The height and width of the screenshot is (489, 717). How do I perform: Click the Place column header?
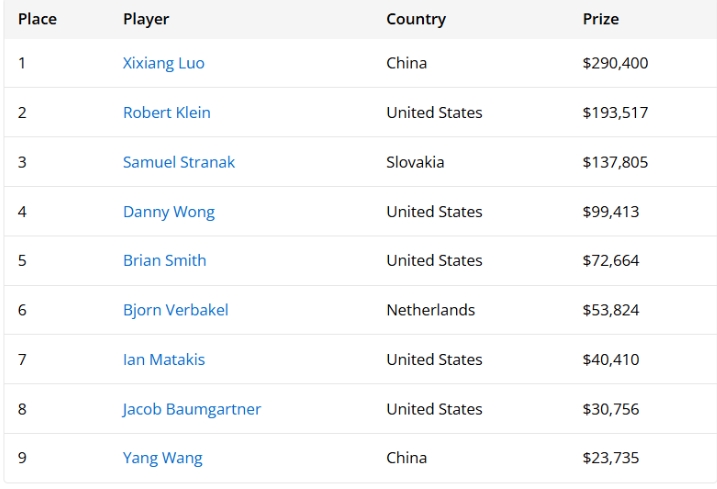tap(37, 19)
